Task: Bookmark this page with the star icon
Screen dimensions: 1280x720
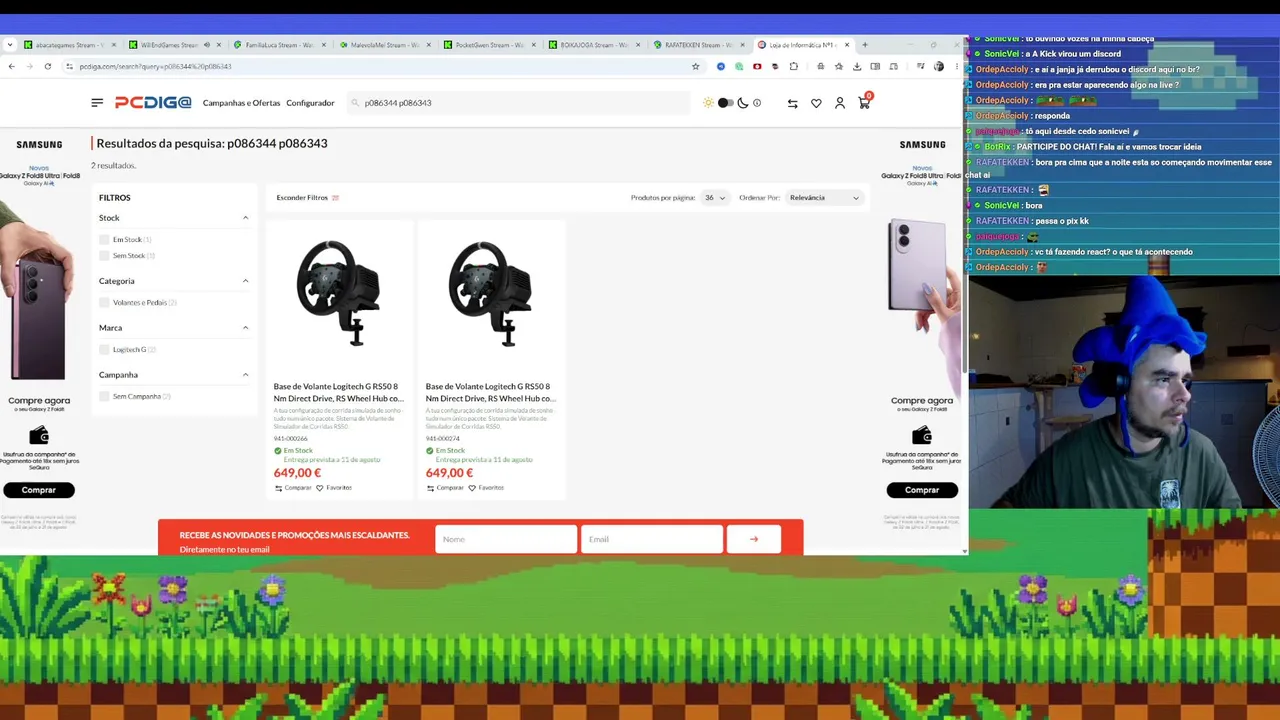Action: point(696,66)
